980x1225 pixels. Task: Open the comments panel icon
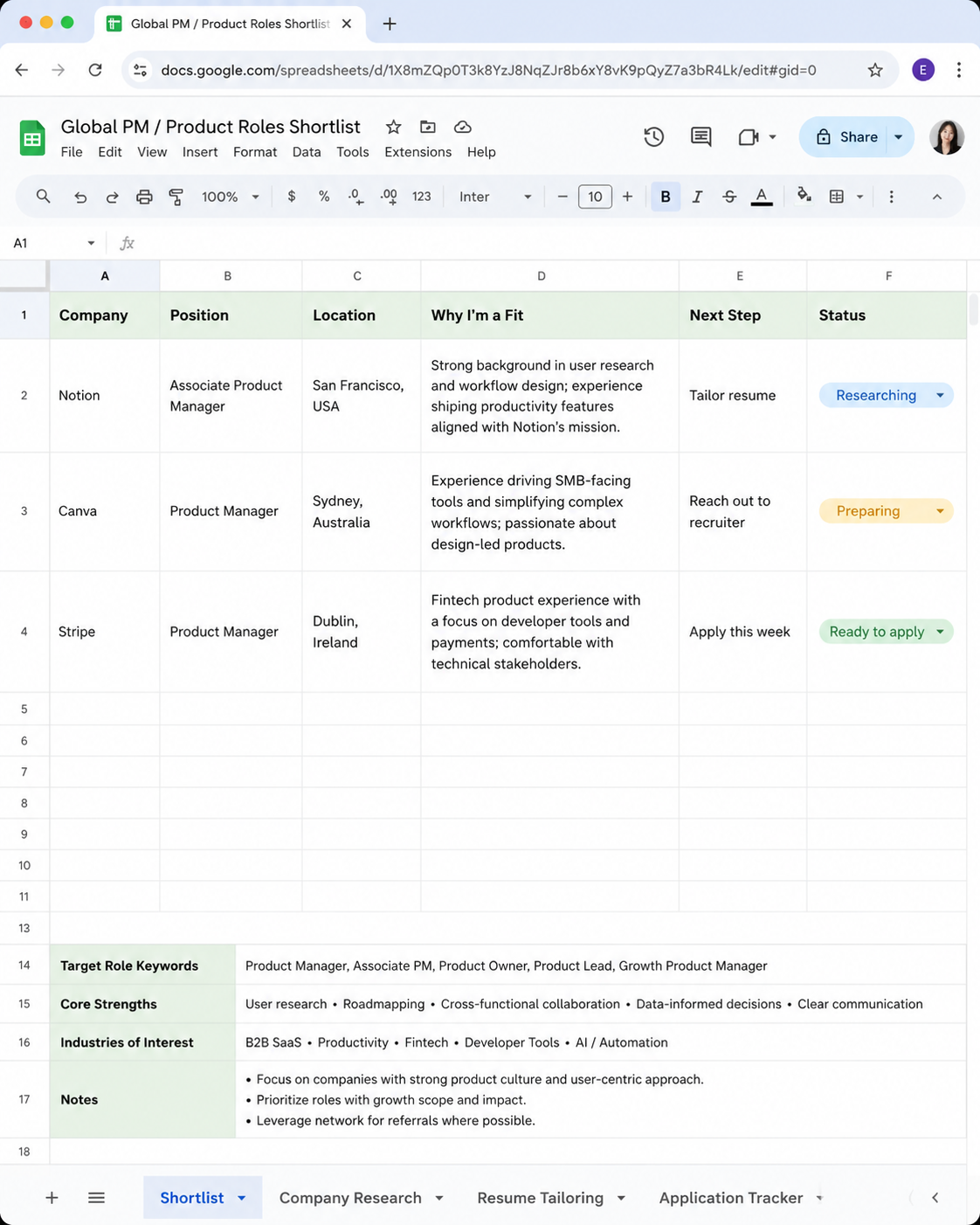tap(700, 137)
